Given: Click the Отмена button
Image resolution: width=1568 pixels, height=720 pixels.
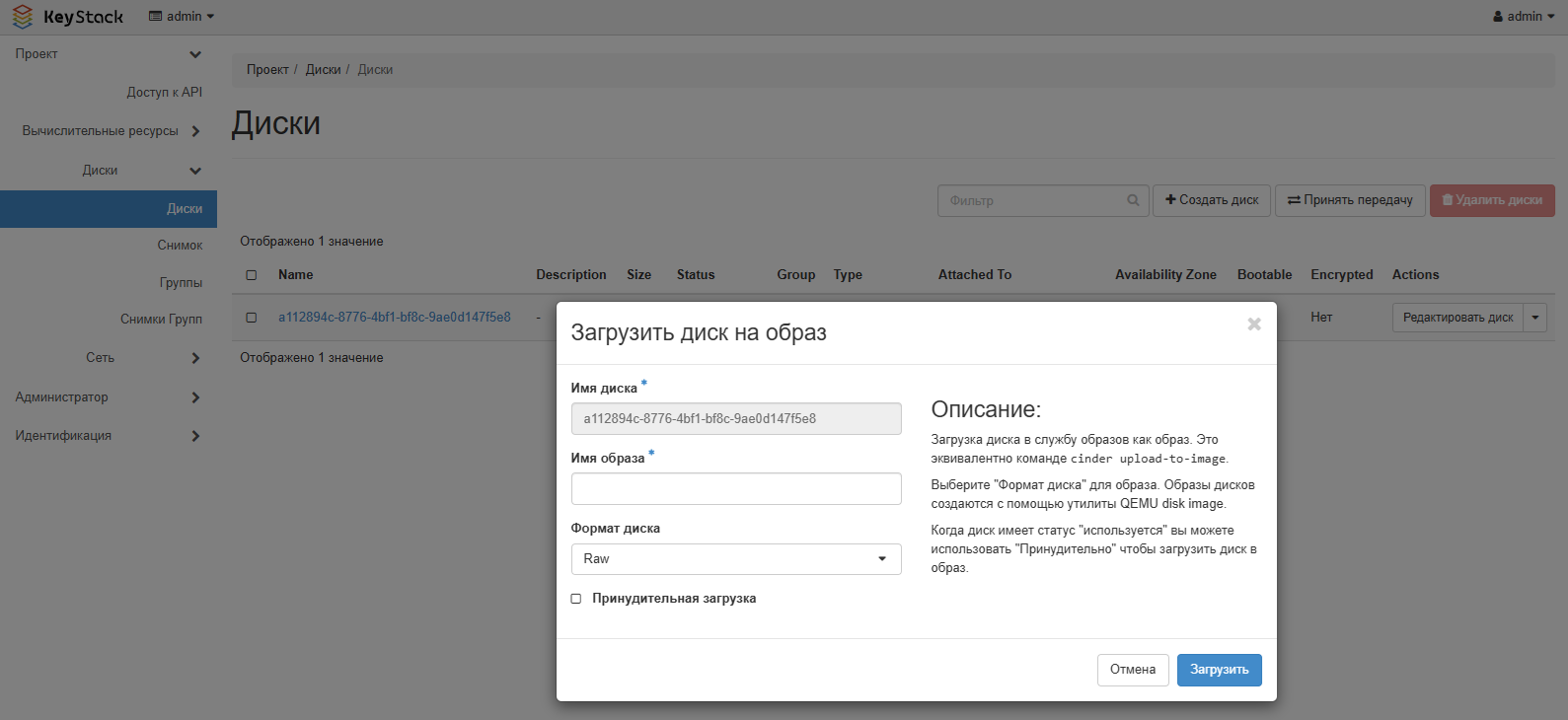Looking at the screenshot, I should [1132, 670].
